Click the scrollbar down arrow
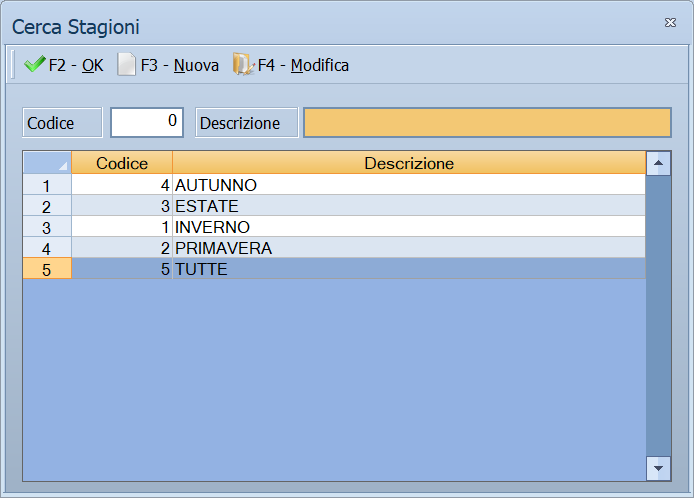The width and height of the screenshot is (694, 498). (658, 468)
